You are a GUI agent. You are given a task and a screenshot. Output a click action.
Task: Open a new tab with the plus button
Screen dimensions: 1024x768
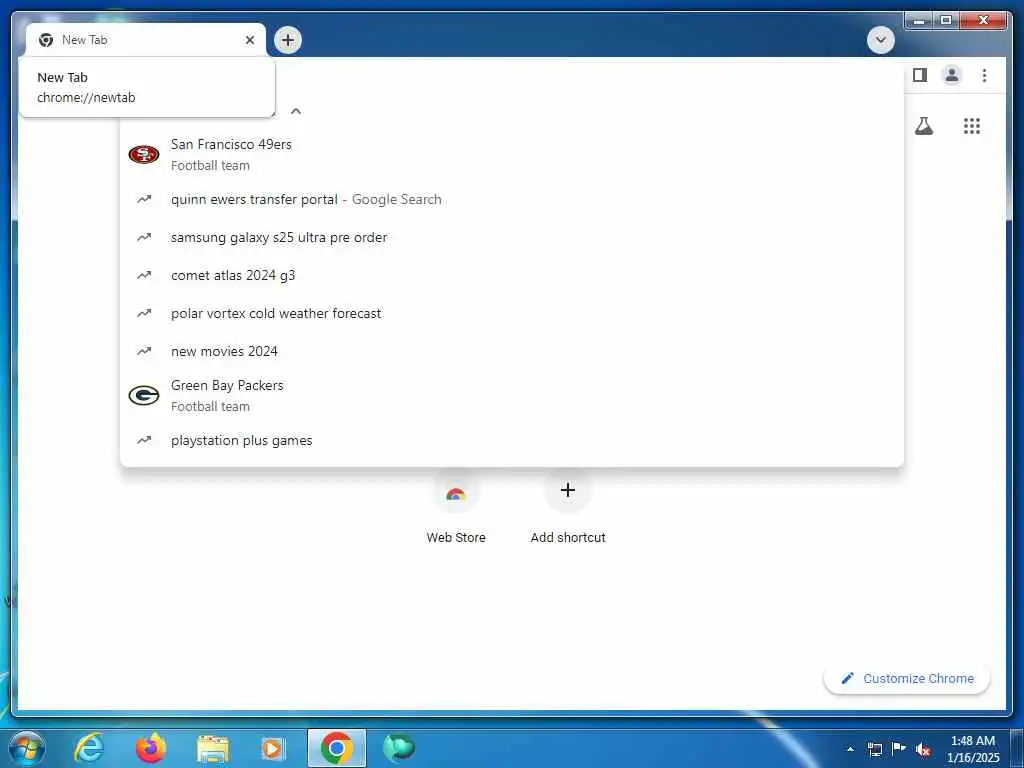287,40
